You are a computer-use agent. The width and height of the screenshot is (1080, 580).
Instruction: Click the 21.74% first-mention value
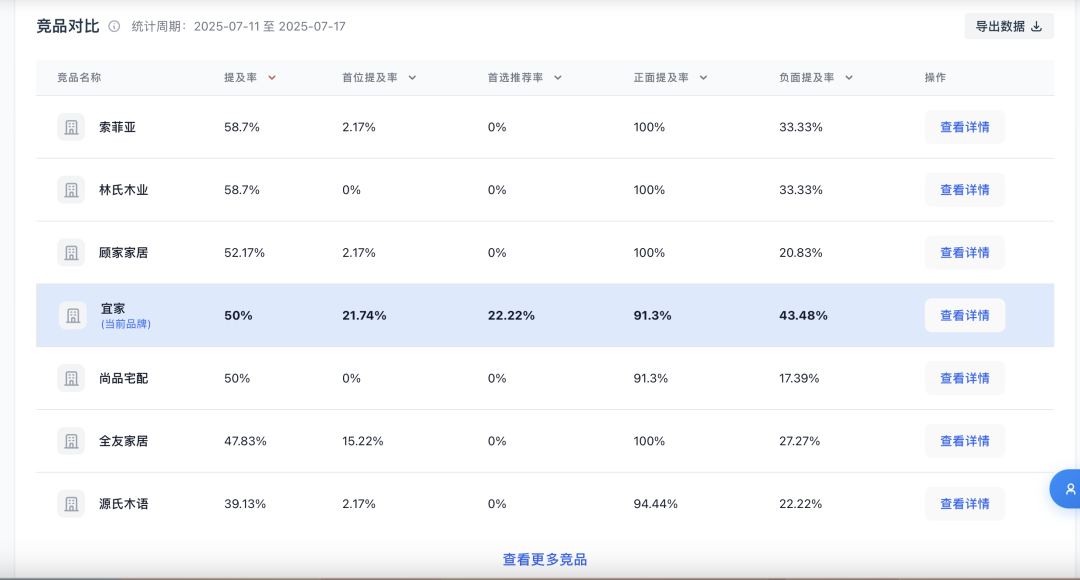pos(364,315)
